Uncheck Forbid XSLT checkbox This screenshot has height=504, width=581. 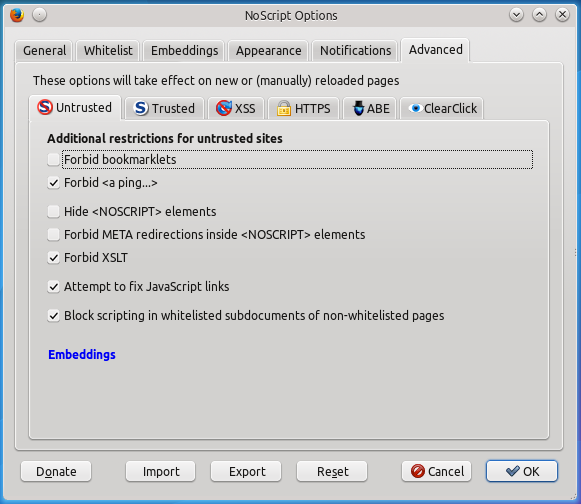(53, 258)
